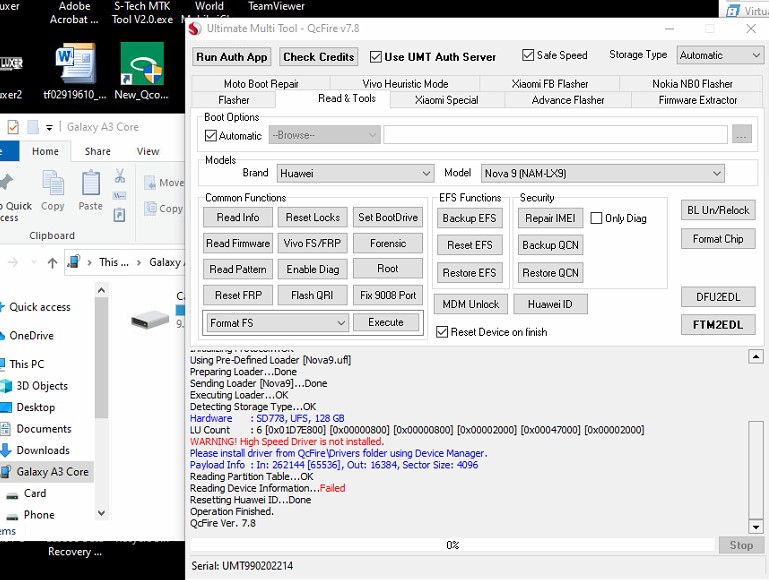Click the log scroll-up arrow
Image resolution: width=769 pixels, height=580 pixels.
tap(756, 356)
